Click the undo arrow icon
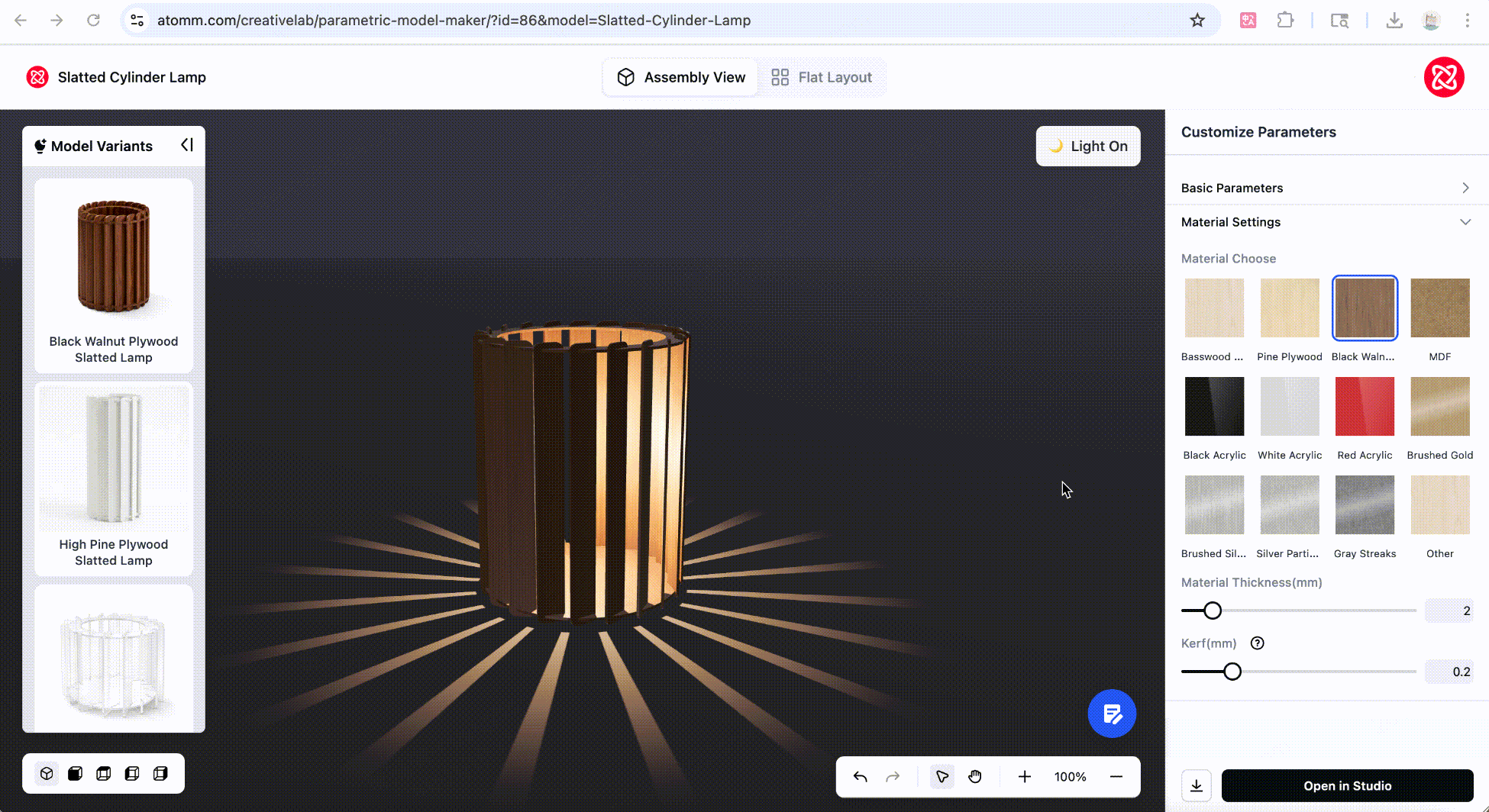This screenshot has height=812, width=1489. pyautogui.click(x=861, y=777)
